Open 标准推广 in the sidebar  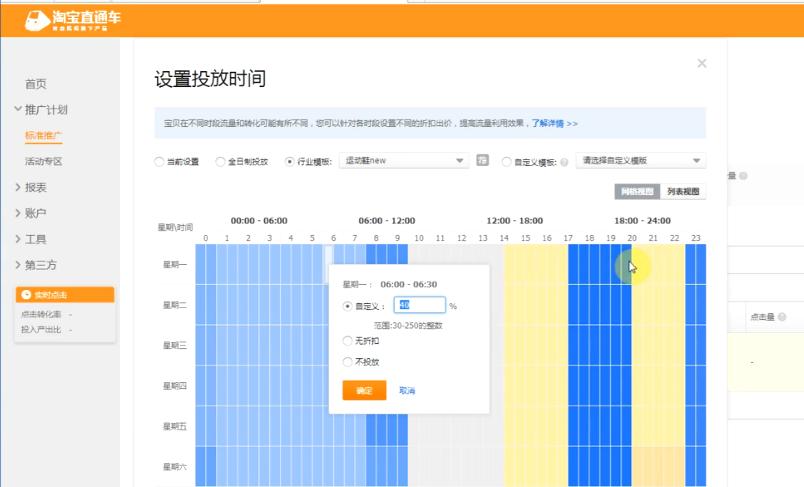click(44, 135)
